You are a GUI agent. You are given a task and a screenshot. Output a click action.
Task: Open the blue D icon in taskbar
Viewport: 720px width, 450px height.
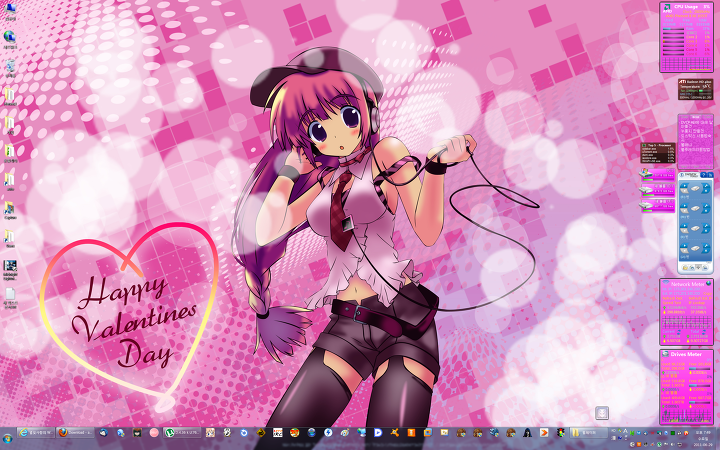point(378,433)
